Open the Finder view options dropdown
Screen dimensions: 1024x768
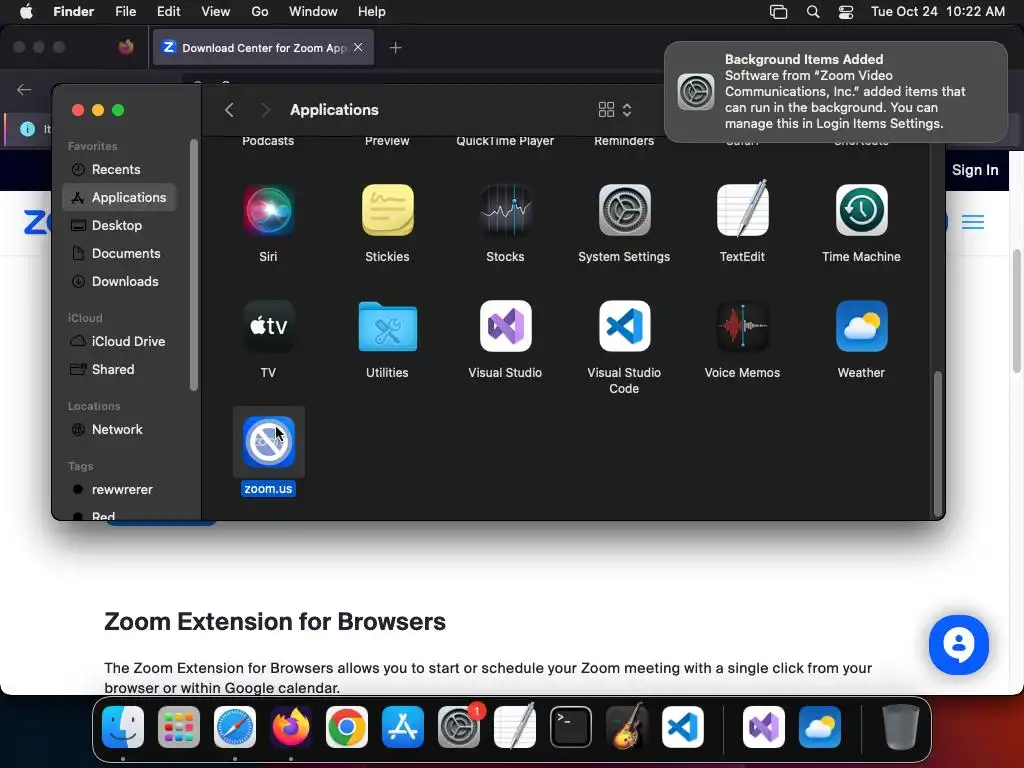(615, 110)
